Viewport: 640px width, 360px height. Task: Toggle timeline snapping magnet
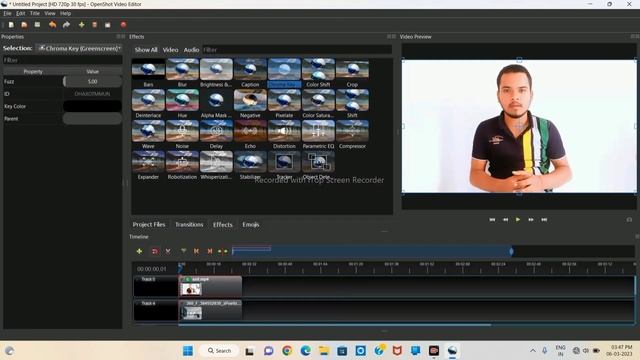[155, 251]
